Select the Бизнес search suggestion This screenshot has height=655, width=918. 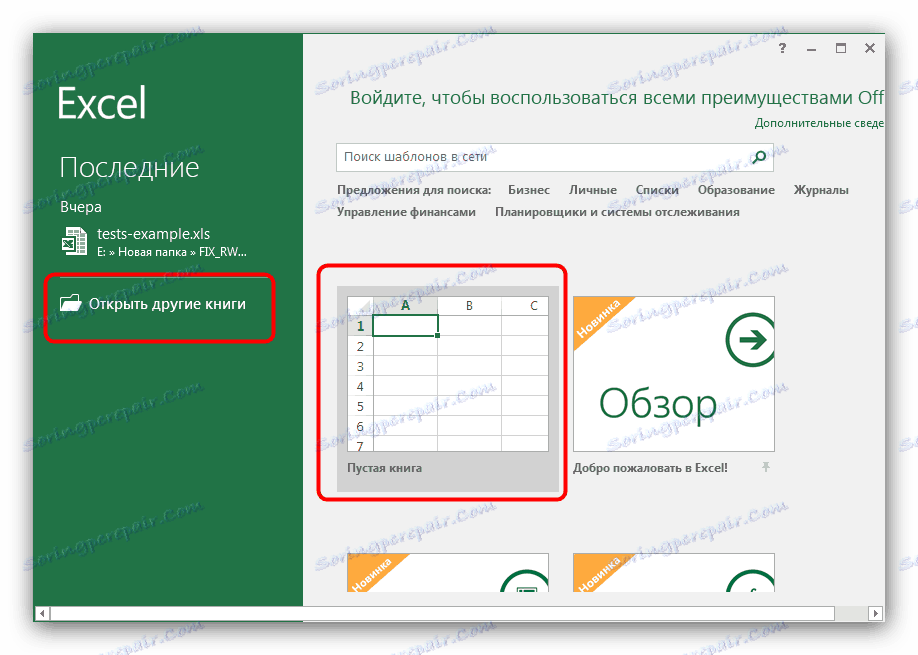coord(529,189)
